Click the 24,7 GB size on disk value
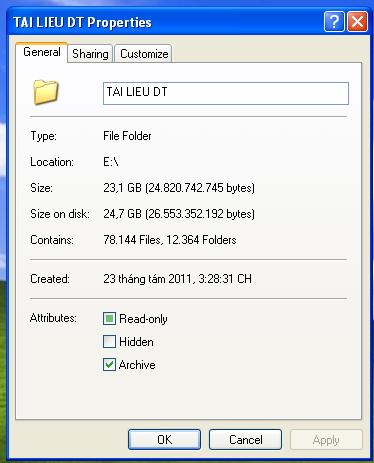374x463 pixels. 179,214
